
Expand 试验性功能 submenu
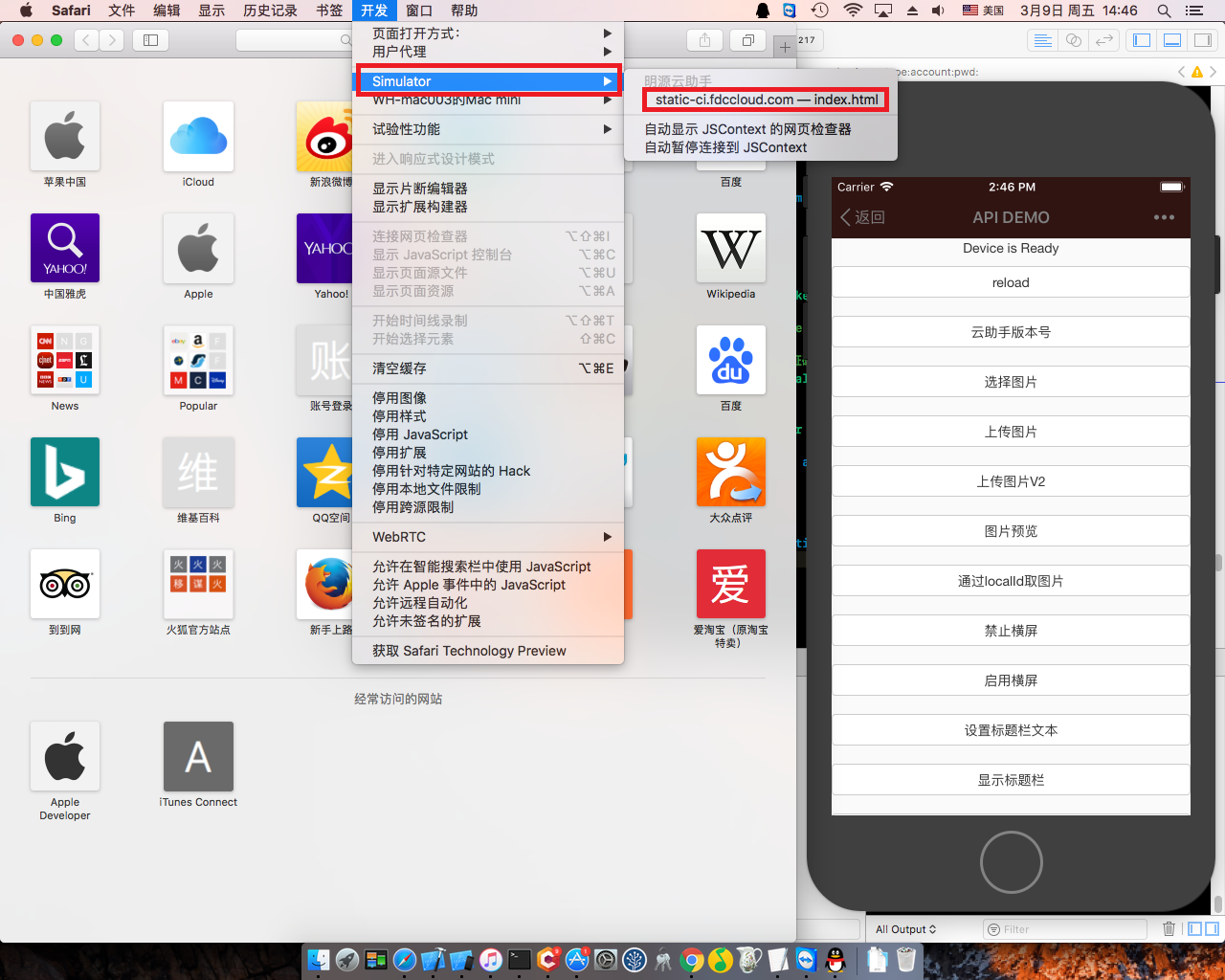[x=488, y=129]
